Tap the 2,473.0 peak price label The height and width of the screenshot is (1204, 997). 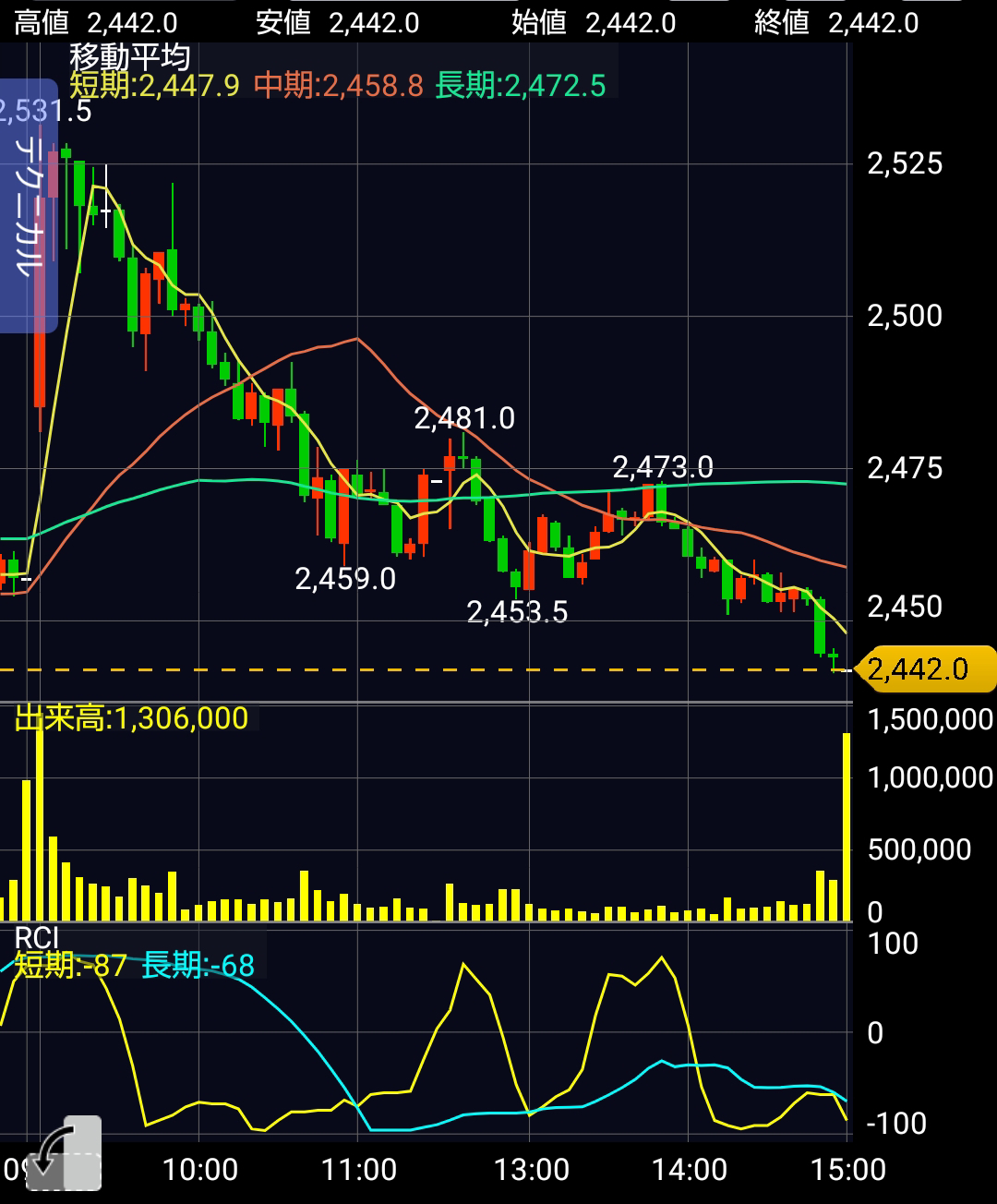point(663,467)
